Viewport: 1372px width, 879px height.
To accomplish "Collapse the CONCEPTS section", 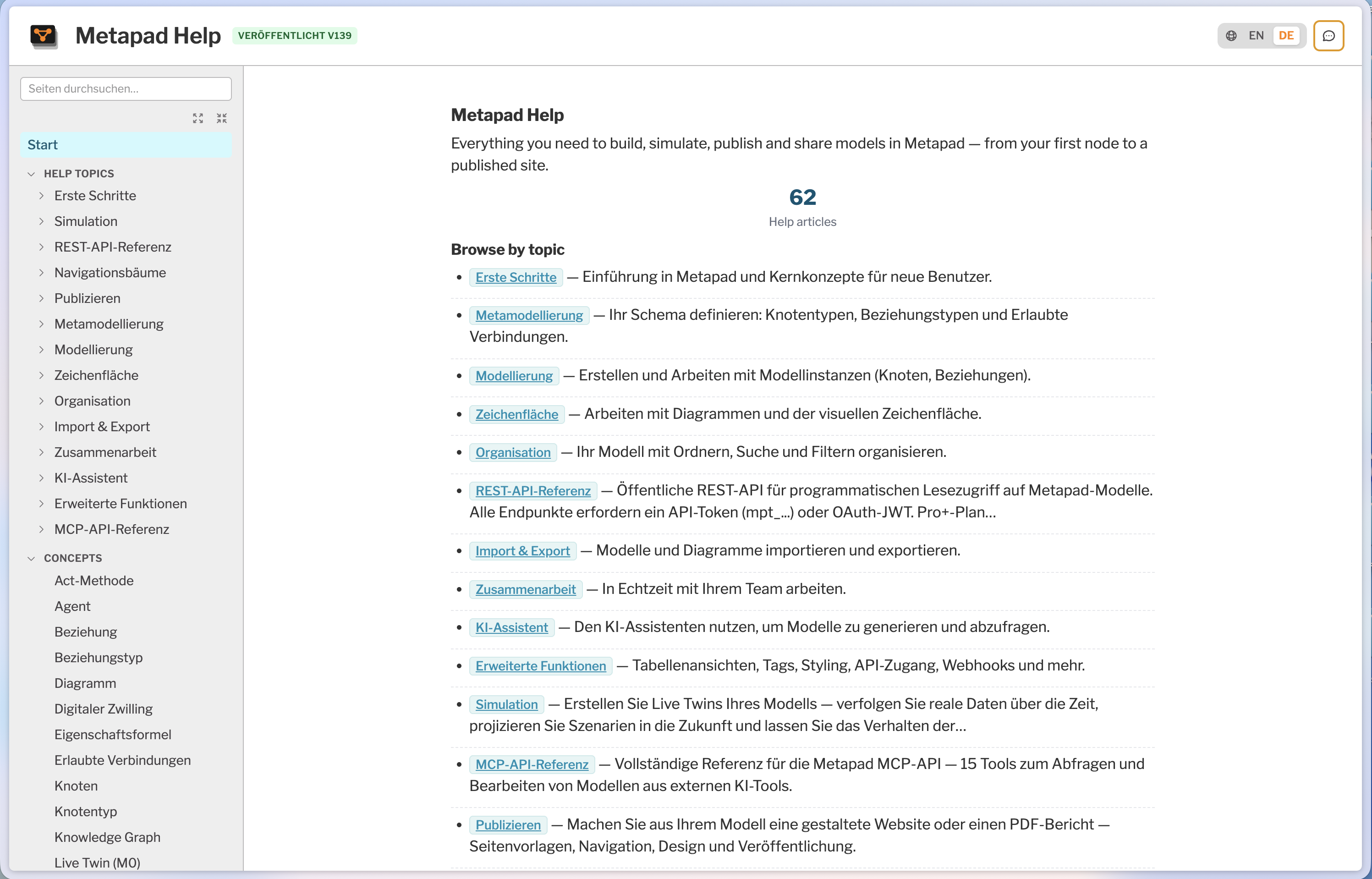I will pos(31,558).
